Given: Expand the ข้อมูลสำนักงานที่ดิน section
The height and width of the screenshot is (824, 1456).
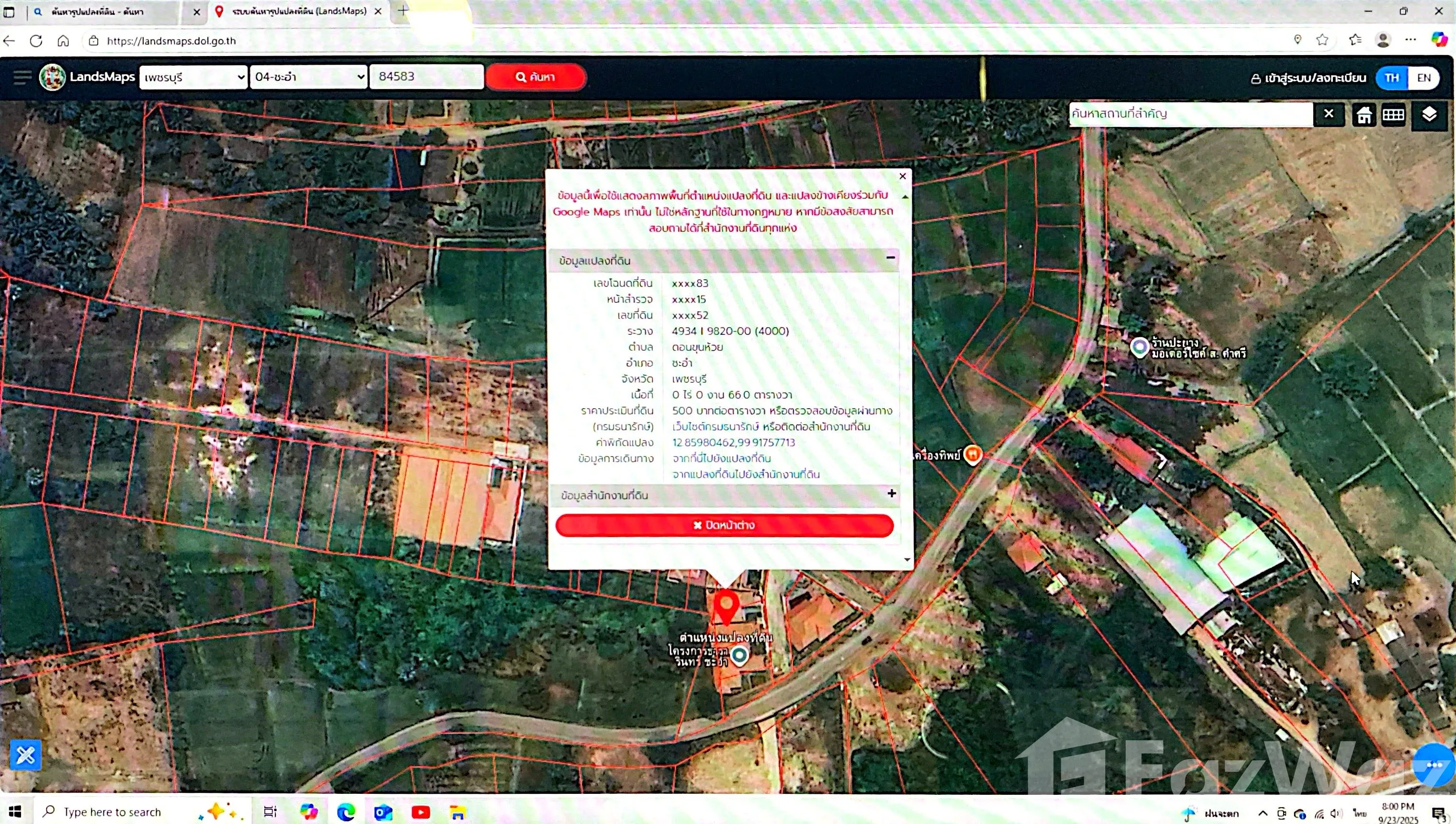Looking at the screenshot, I should [891, 493].
